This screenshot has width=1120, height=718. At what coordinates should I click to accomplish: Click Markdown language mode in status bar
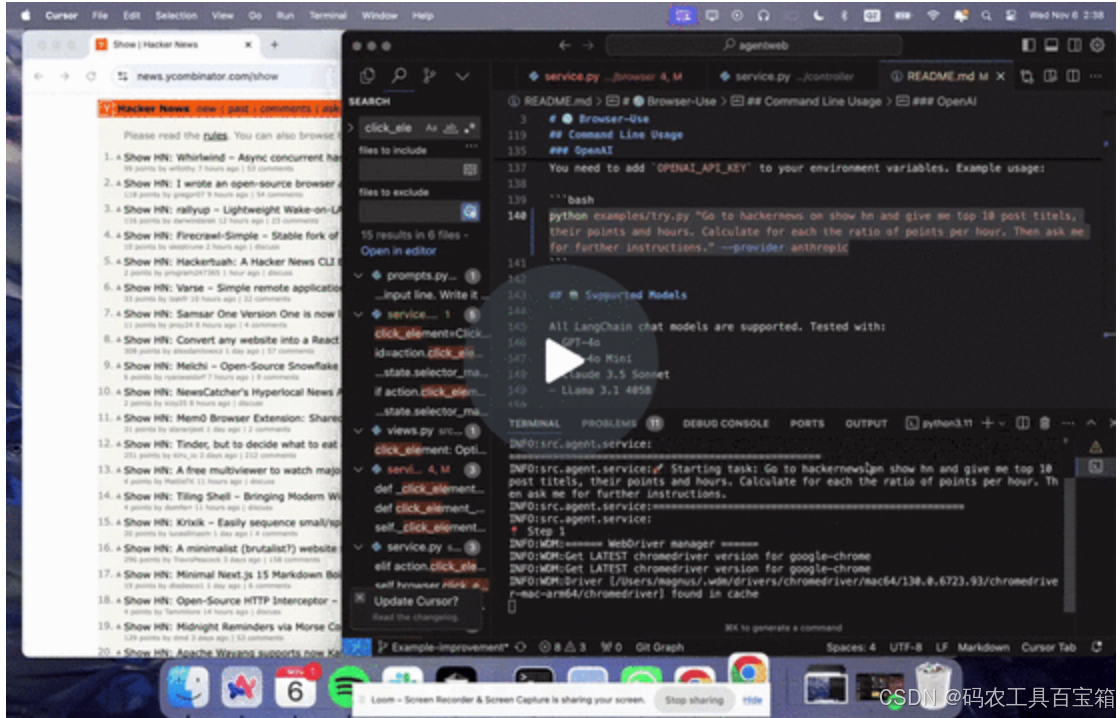point(983,647)
